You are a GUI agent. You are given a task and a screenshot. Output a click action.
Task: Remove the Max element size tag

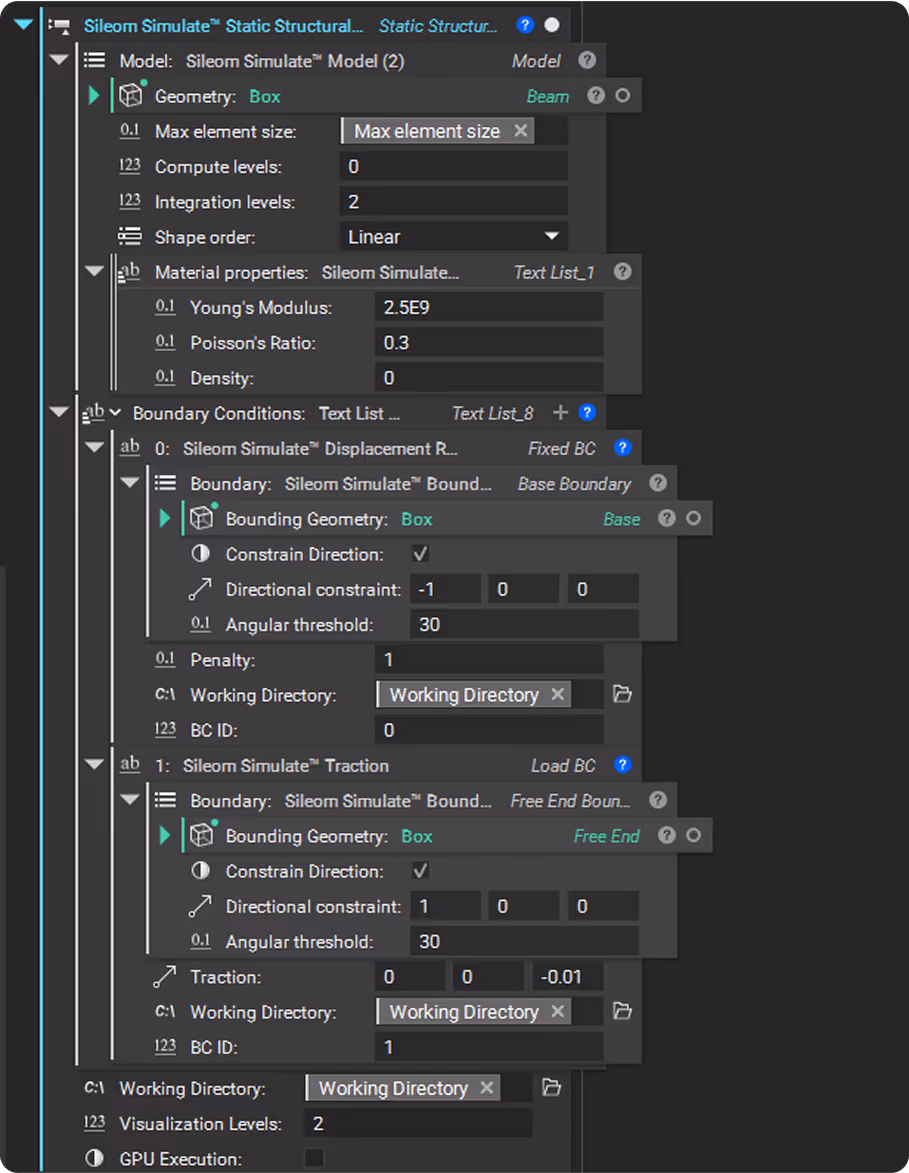point(521,131)
